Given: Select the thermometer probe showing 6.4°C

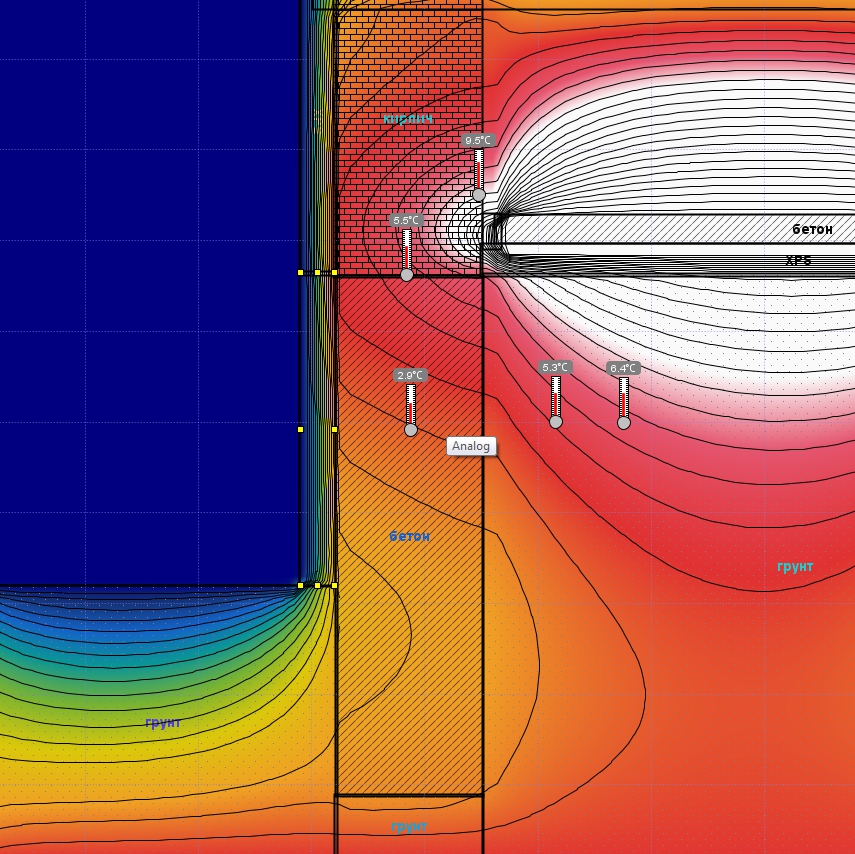Looking at the screenshot, I should click(x=623, y=396).
